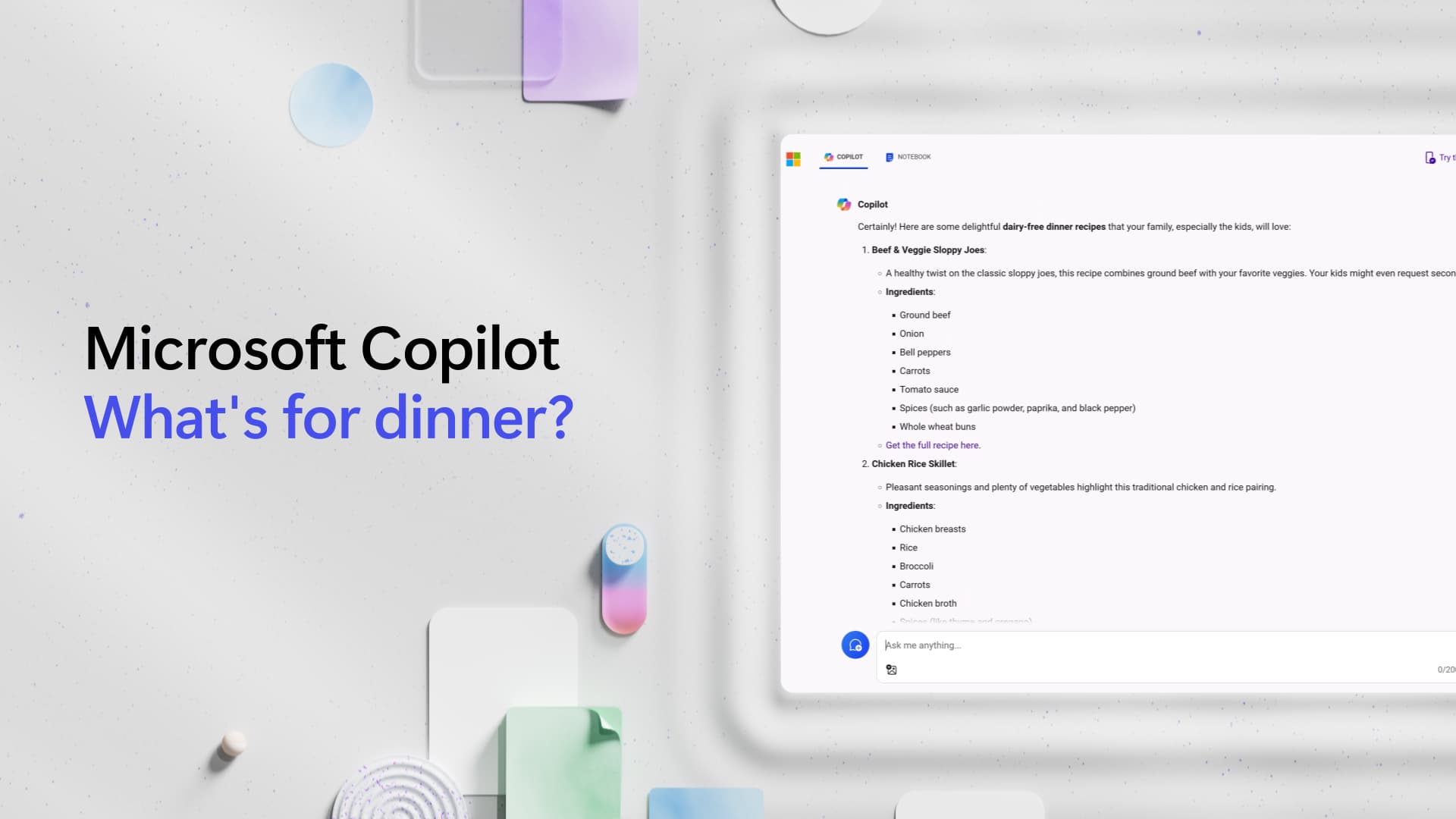Click the Copilot icon in chat input
This screenshot has width=1456, height=819.
point(854,644)
